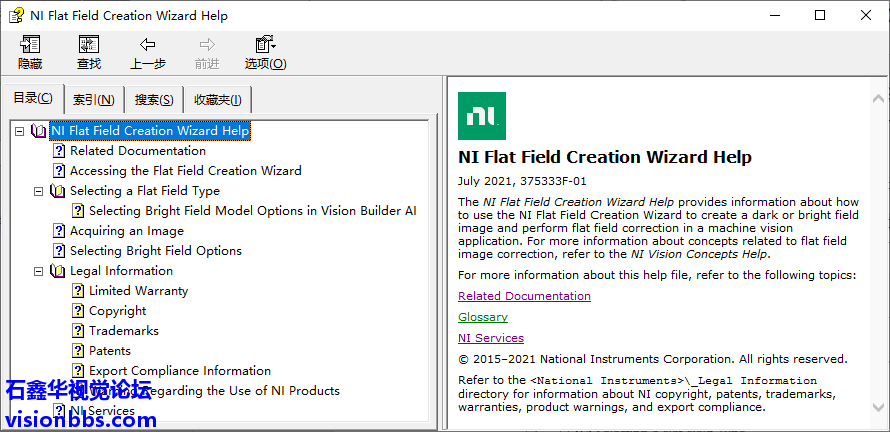Click the book icon beside Legal Information
This screenshot has height=432, width=890.
tap(58, 271)
